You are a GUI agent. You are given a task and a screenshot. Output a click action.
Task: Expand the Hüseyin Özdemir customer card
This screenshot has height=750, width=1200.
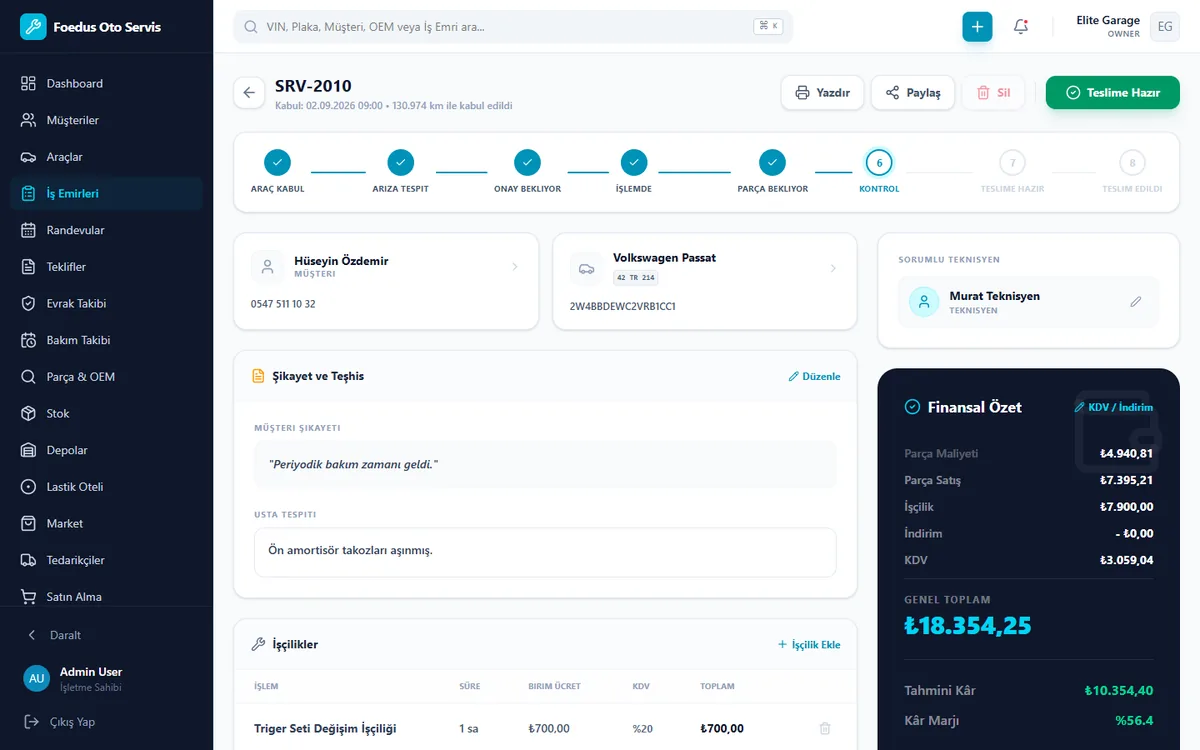(386, 281)
